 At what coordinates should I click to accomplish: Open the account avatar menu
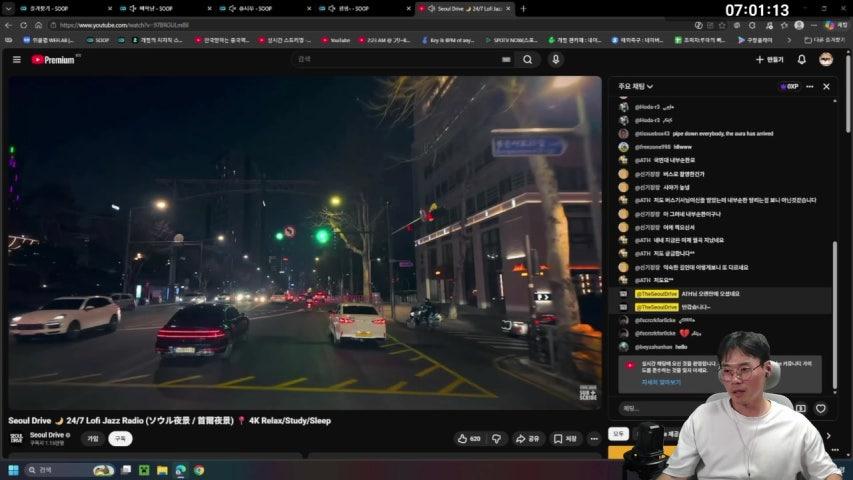[826, 59]
